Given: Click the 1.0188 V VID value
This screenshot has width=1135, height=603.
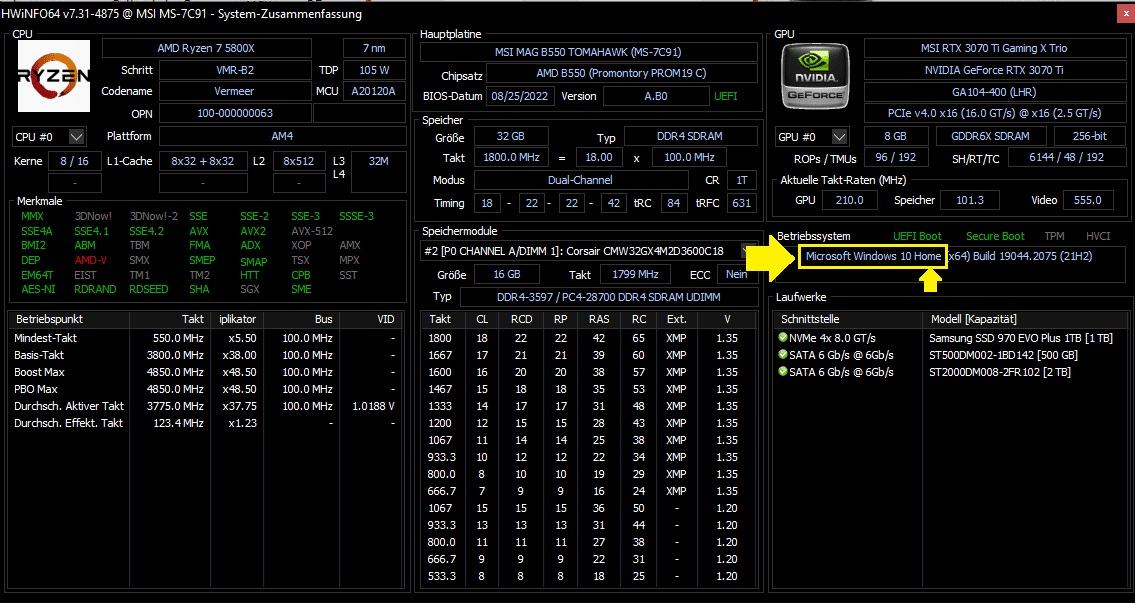Looking at the screenshot, I should pyautogui.click(x=374, y=406).
